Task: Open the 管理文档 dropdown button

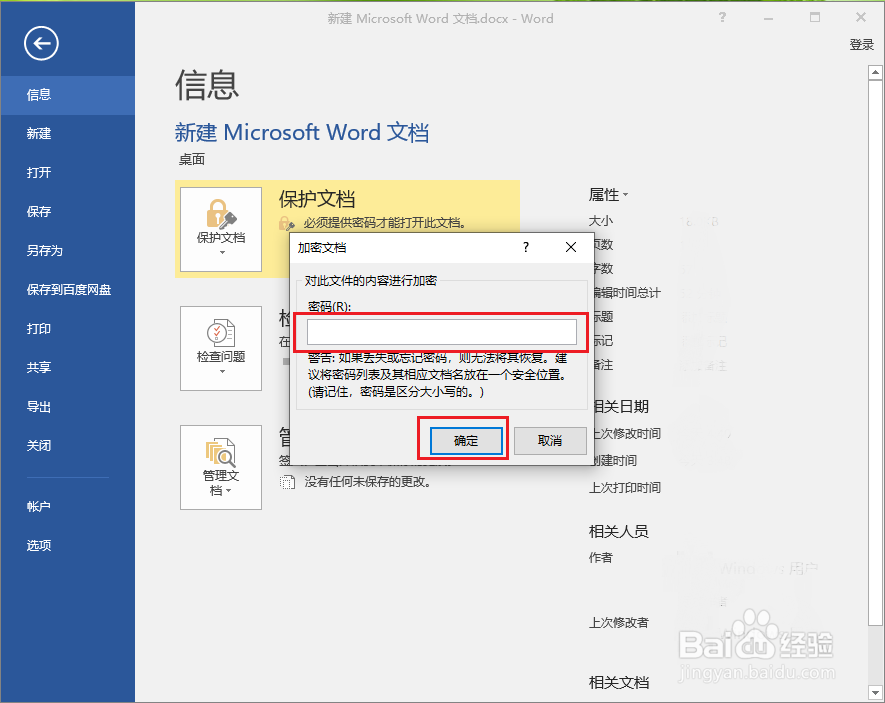Action: pyautogui.click(x=221, y=468)
